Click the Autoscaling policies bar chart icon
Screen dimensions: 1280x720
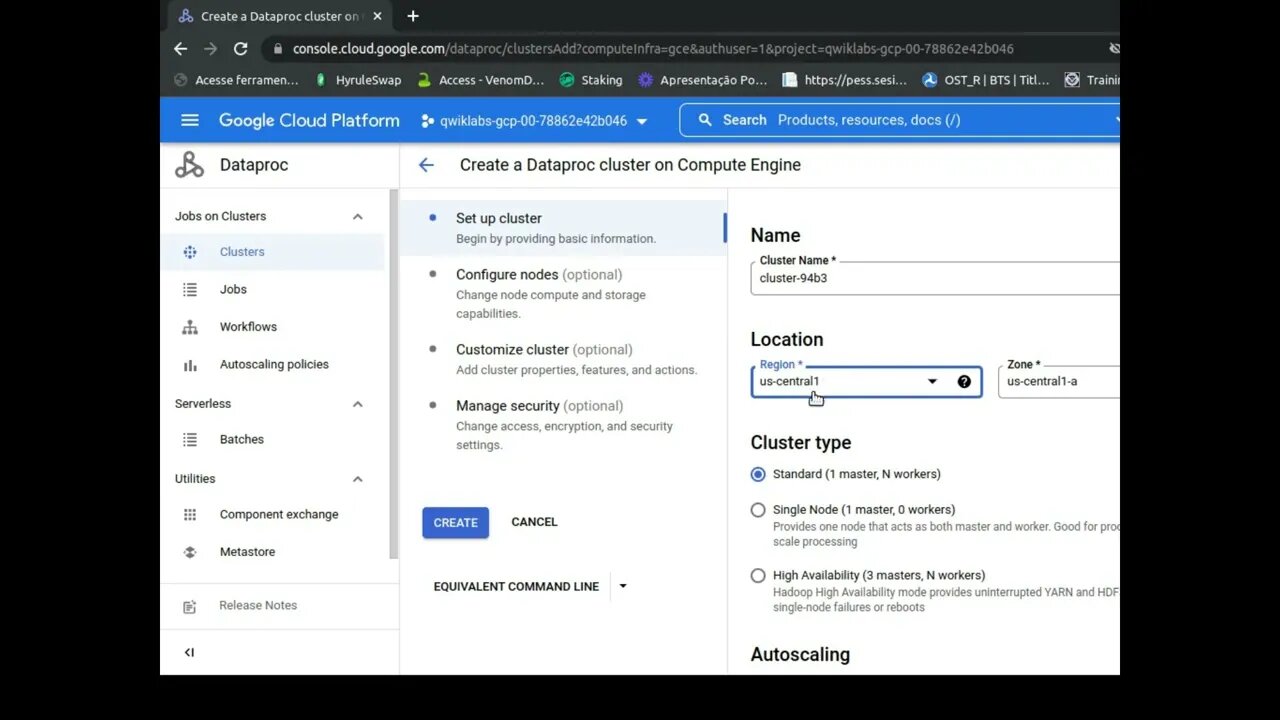[190, 365]
